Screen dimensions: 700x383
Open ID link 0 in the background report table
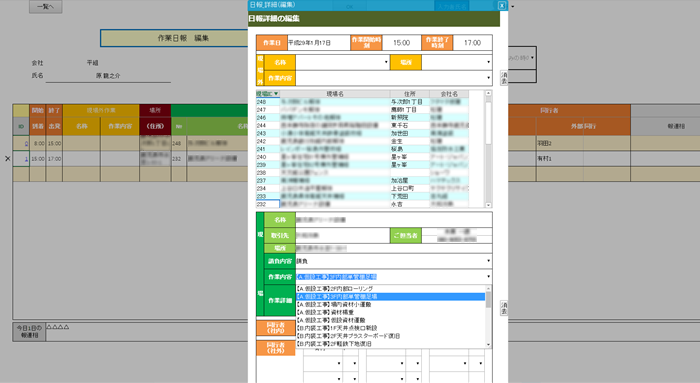click(x=26, y=143)
